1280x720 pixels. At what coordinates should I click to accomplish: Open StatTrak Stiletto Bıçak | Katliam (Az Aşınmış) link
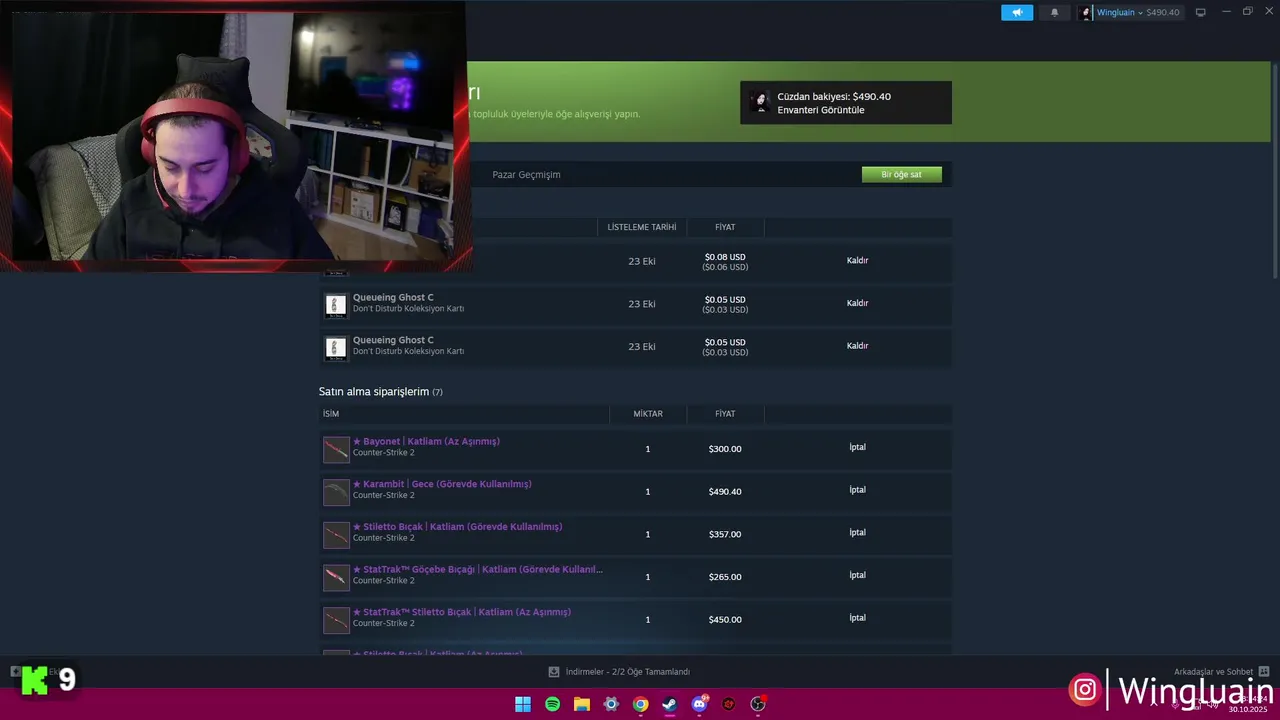[462, 612]
